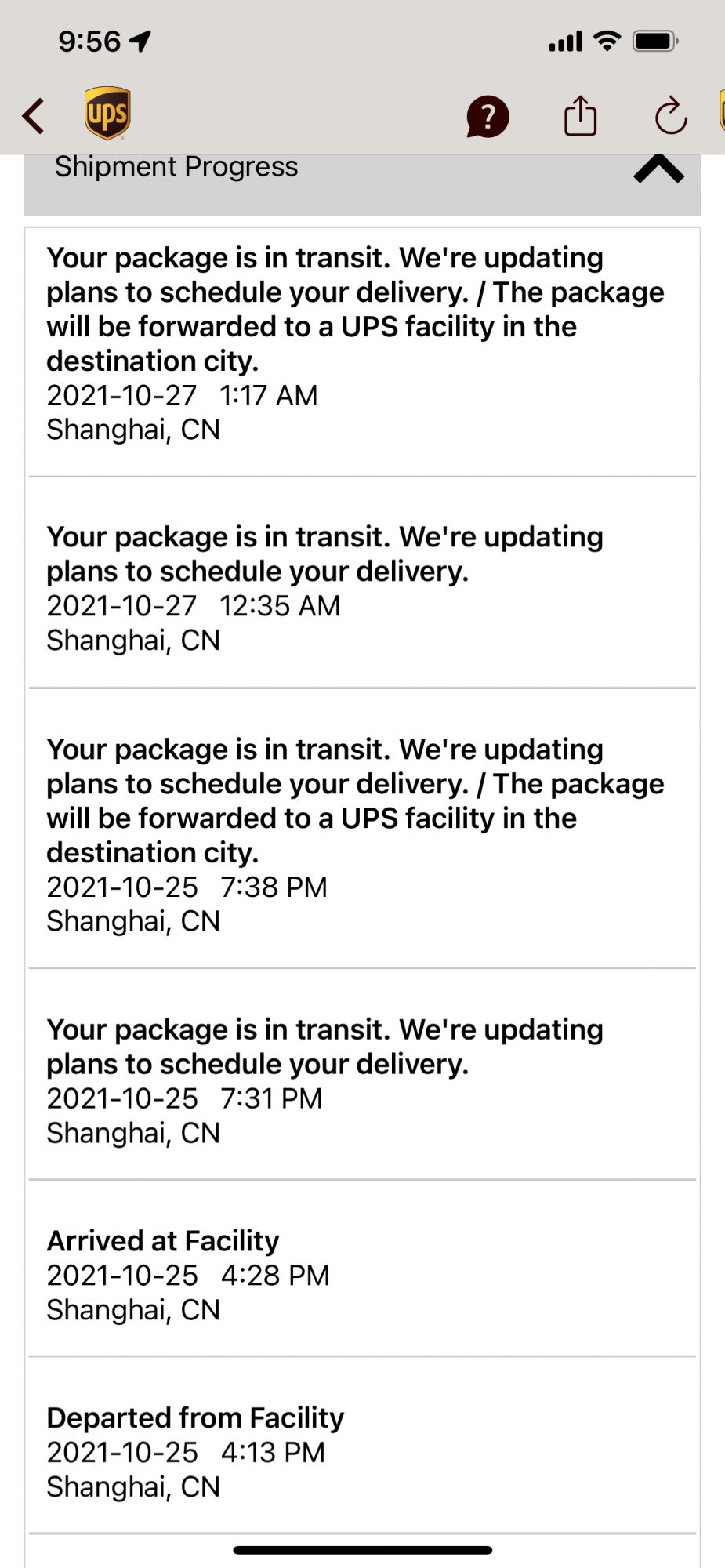
Task: Open the help question mark bubble
Action: 488,117
